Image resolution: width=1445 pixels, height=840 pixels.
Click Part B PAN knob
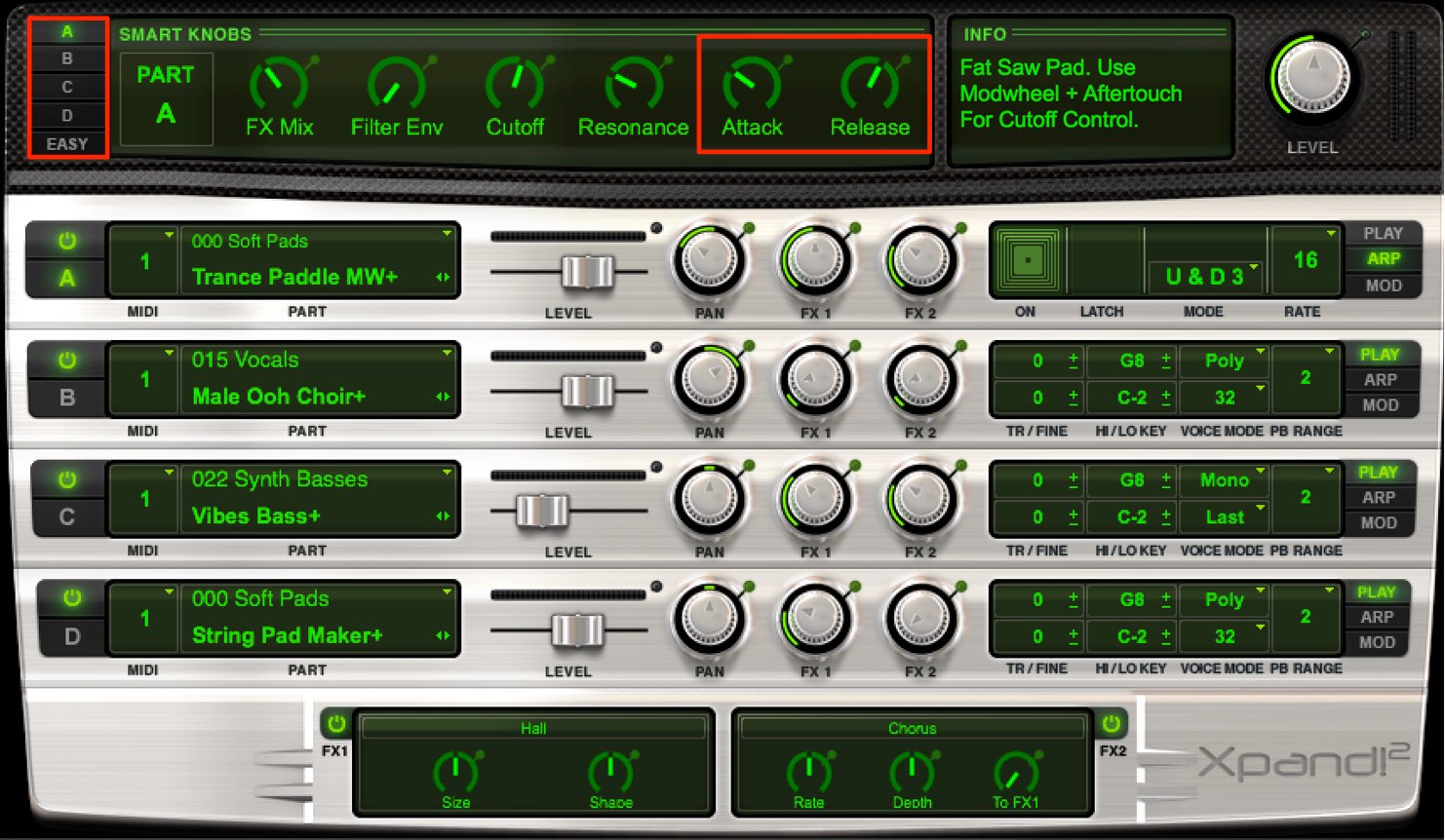[x=709, y=379]
